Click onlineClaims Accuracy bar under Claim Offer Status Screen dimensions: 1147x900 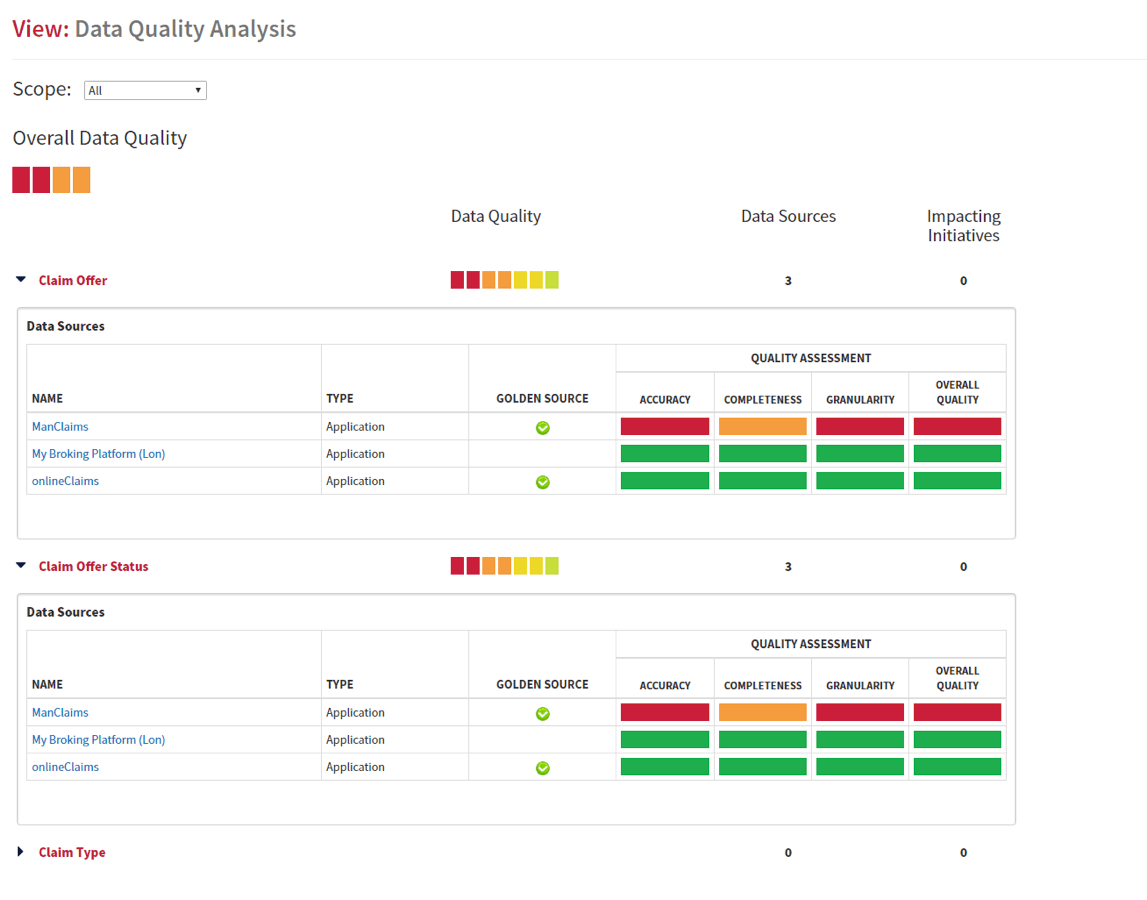pos(665,767)
